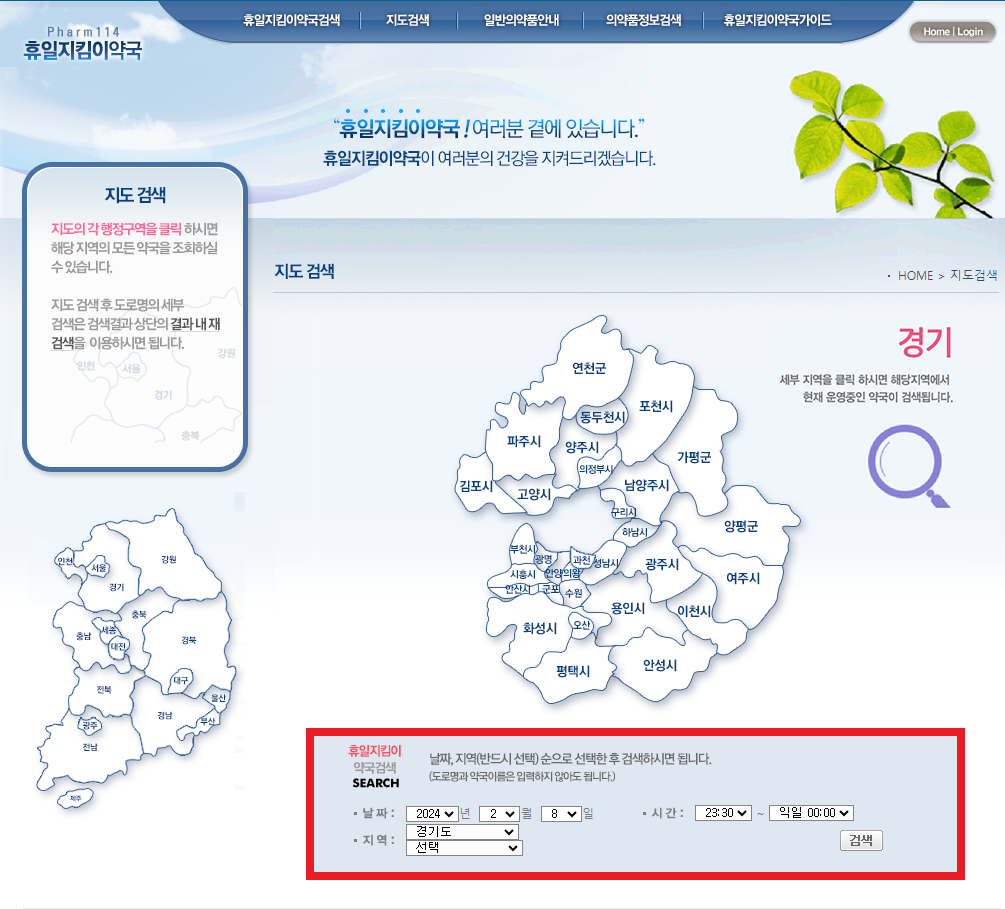Viewport: 1005px width, 909px height.
Task: Open the year dropdown showing 2024
Action: (433, 813)
